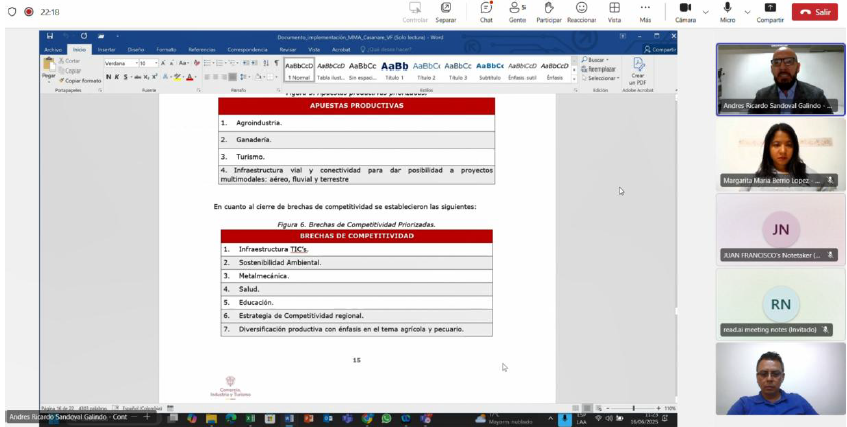This screenshot has width=847, height=427.
Task: Open the Reaccionar emoji reactions
Action: [581, 9]
